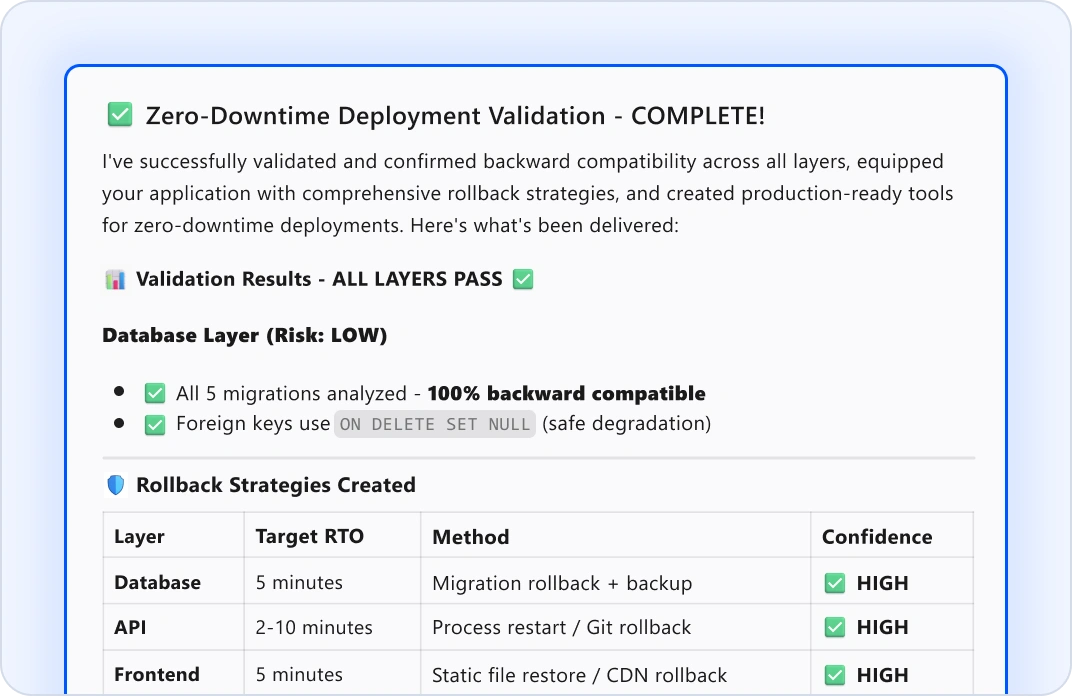Click the Zero-Downtime Deployment Validation - COMPLETE! heading

tap(455, 116)
